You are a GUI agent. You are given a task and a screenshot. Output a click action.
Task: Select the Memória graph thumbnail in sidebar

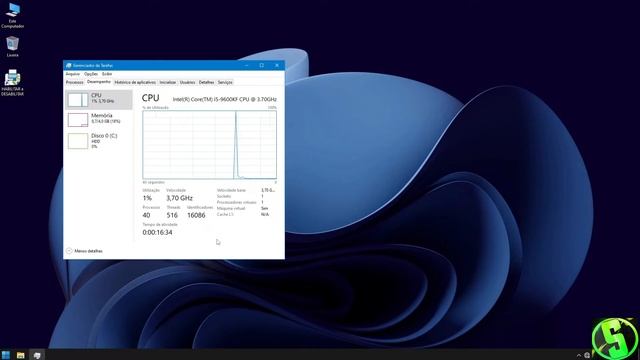(78, 120)
